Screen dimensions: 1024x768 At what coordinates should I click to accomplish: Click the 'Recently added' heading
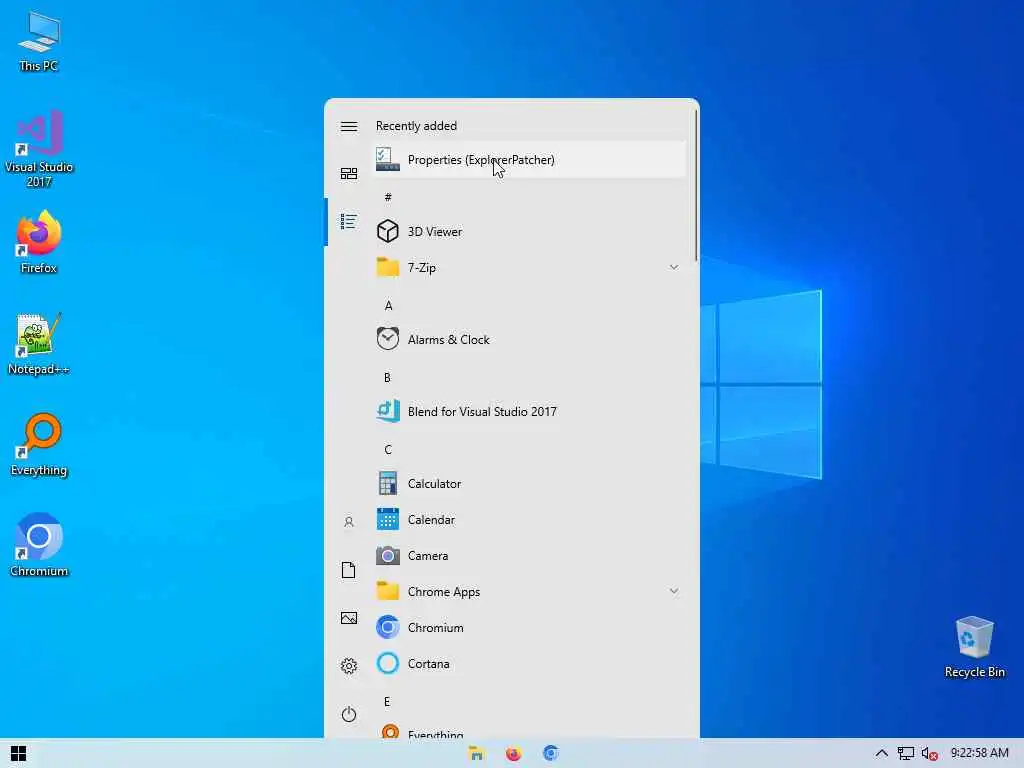416,126
